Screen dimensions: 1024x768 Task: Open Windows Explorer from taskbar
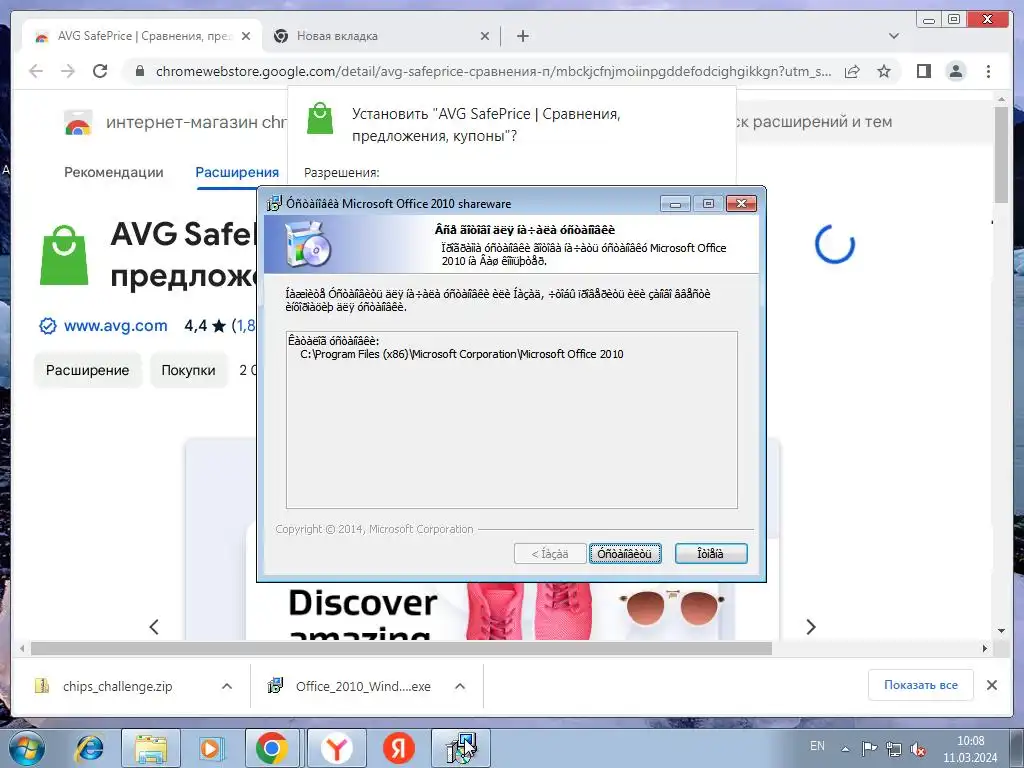[151, 748]
